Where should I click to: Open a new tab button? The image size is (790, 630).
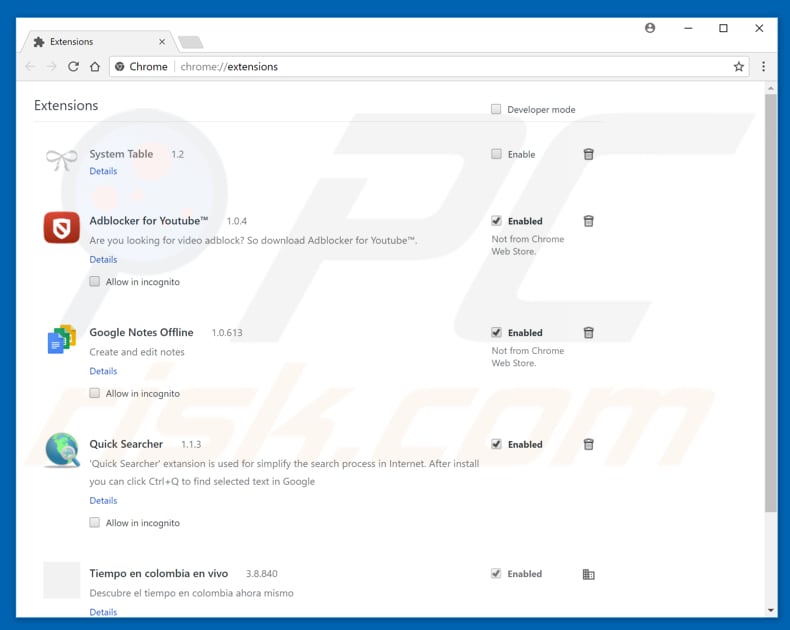coord(191,42)
